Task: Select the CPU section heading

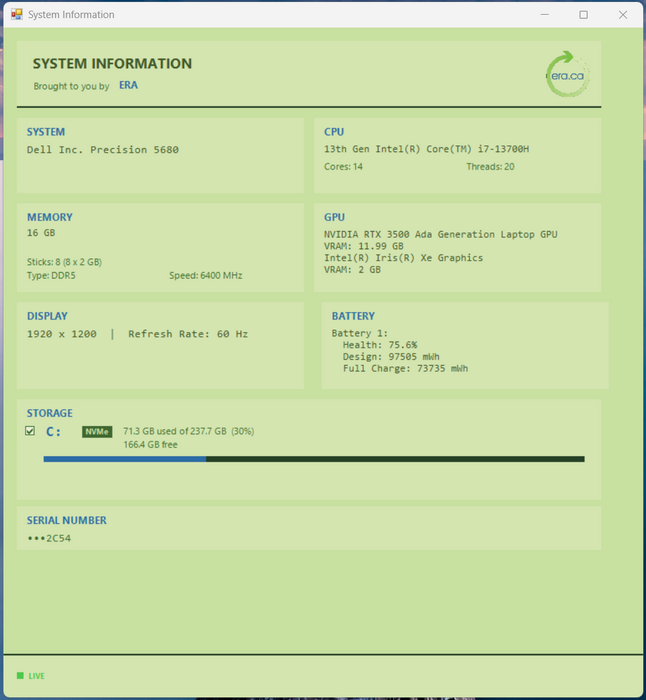Action: click(334, 132)
